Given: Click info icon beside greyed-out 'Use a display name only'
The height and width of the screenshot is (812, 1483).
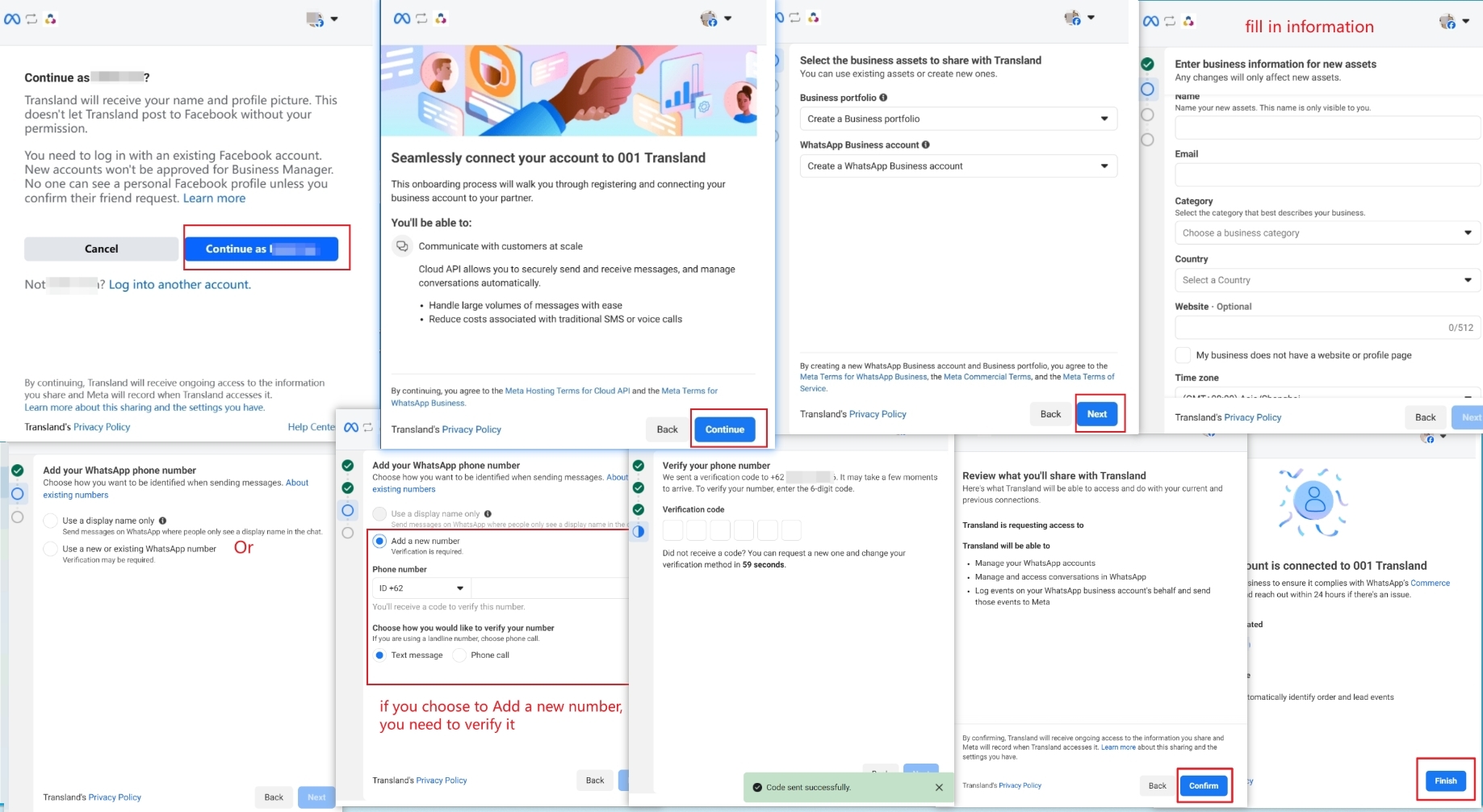Looking at the screenshot, I should [488, 513].
